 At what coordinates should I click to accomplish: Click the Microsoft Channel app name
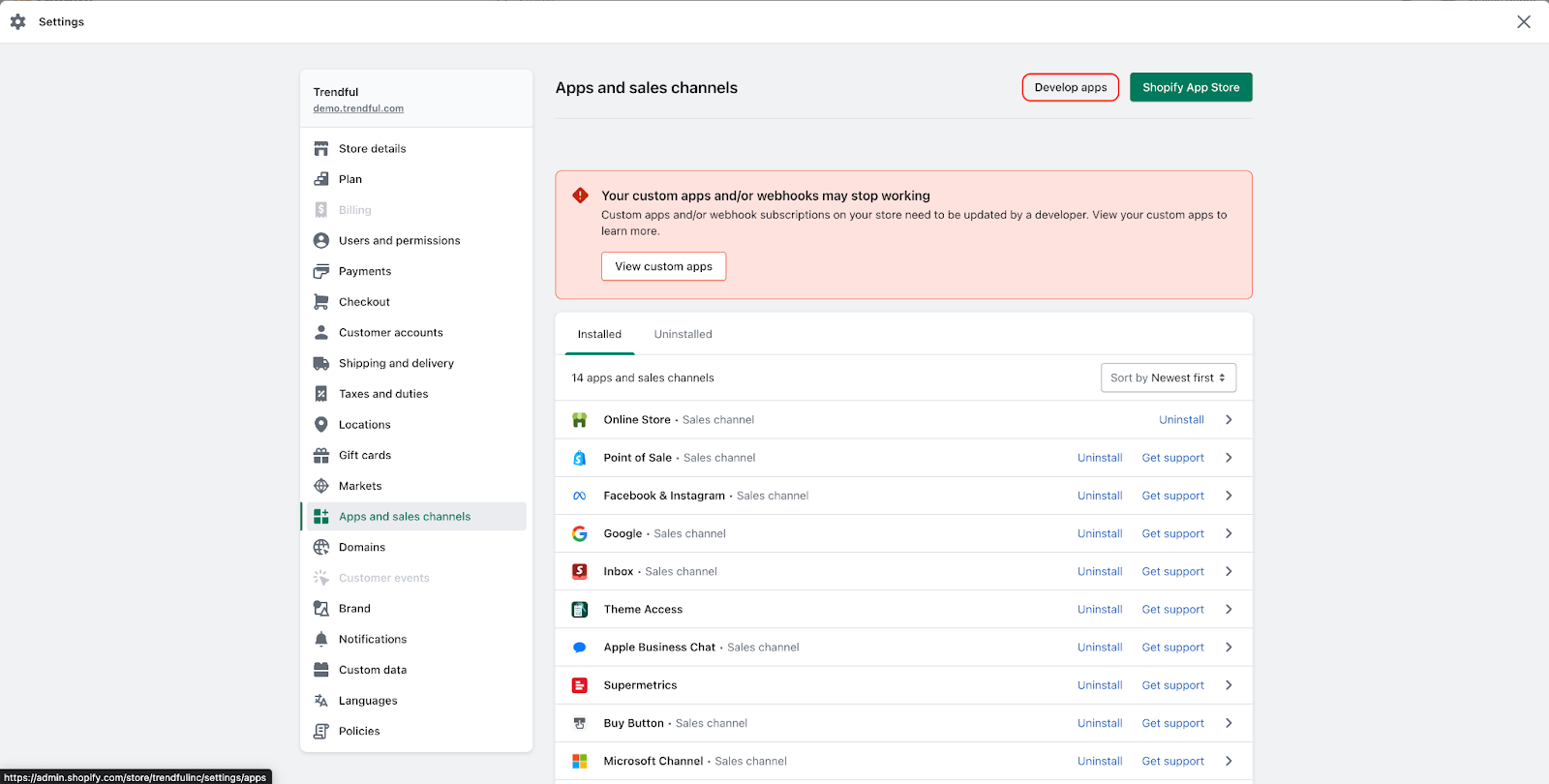click(x=653, y=761)
